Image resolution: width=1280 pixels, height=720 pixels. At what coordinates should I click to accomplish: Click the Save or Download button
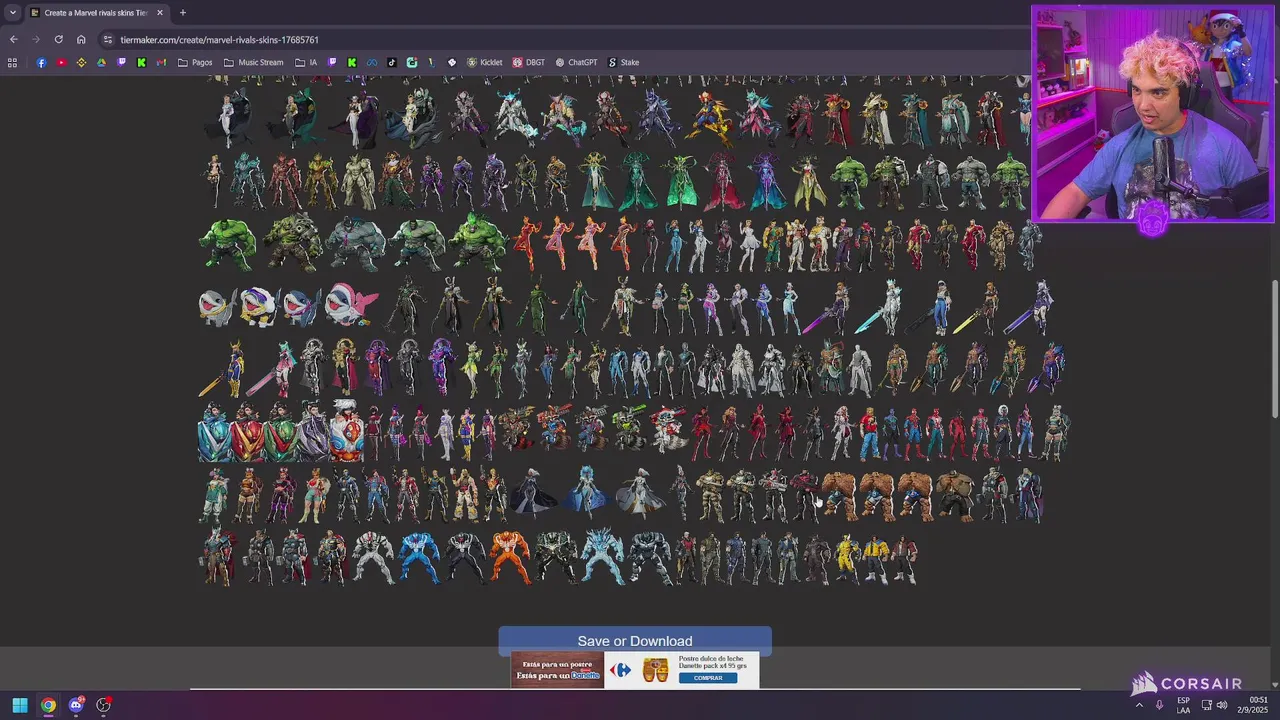[635, 640]
